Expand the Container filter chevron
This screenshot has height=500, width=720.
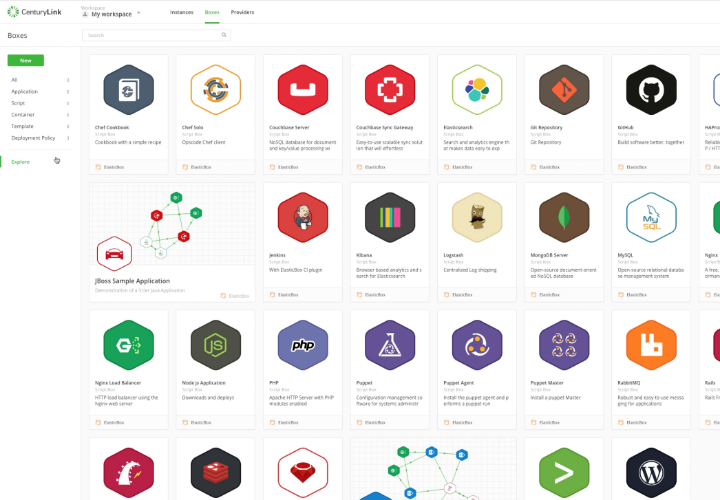68,114
